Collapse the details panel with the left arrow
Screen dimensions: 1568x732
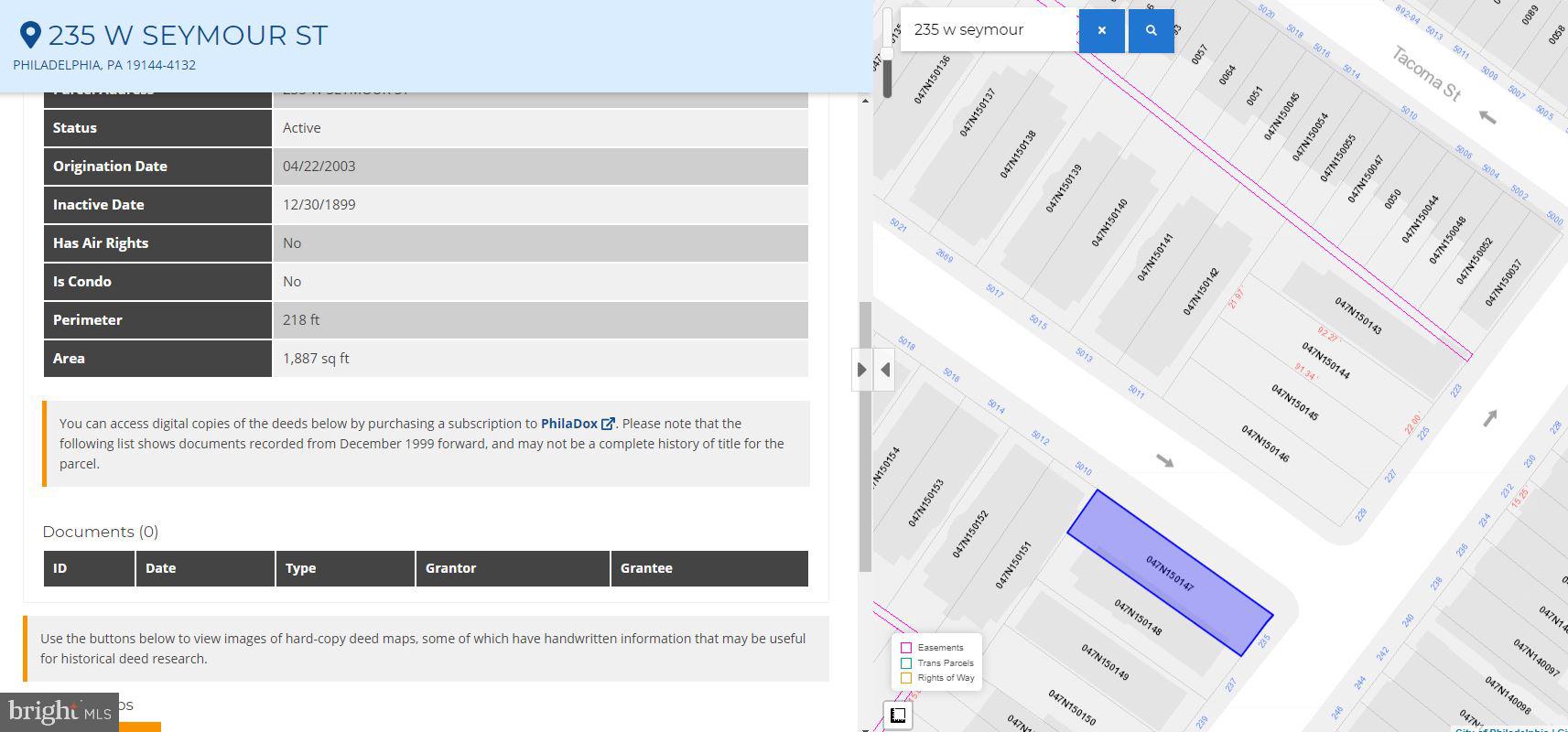[885, 370]
